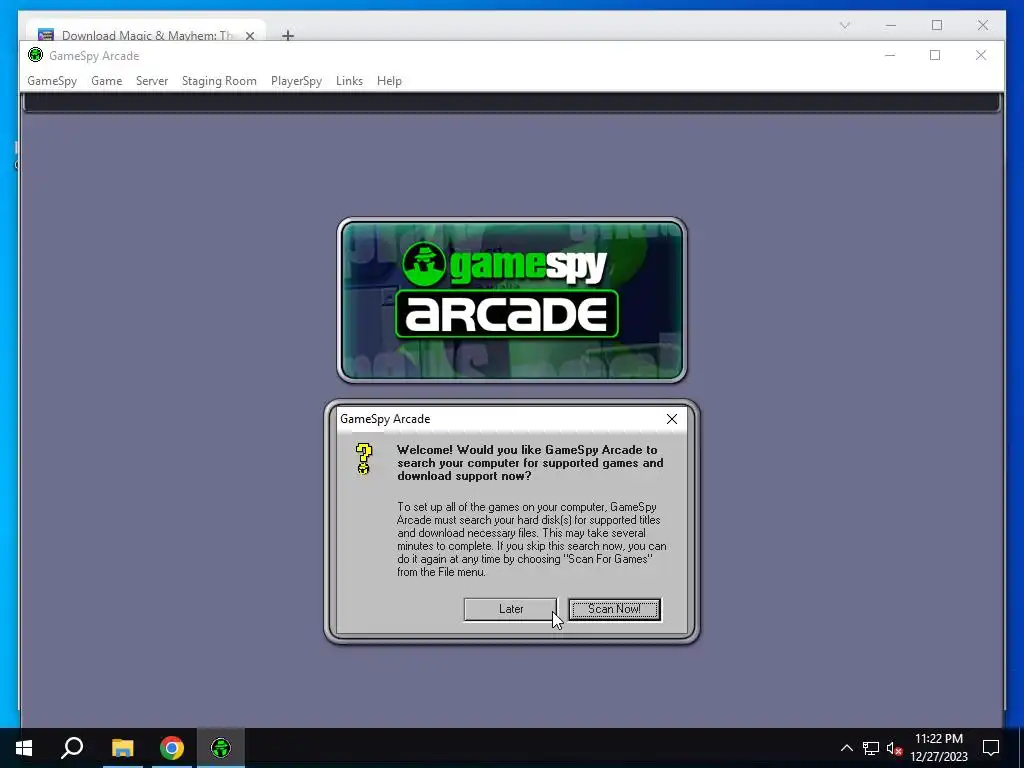The width and height of the screenshot is (1024, 768).
Task: Open the network status tray icon
Action: pos(871,748)
